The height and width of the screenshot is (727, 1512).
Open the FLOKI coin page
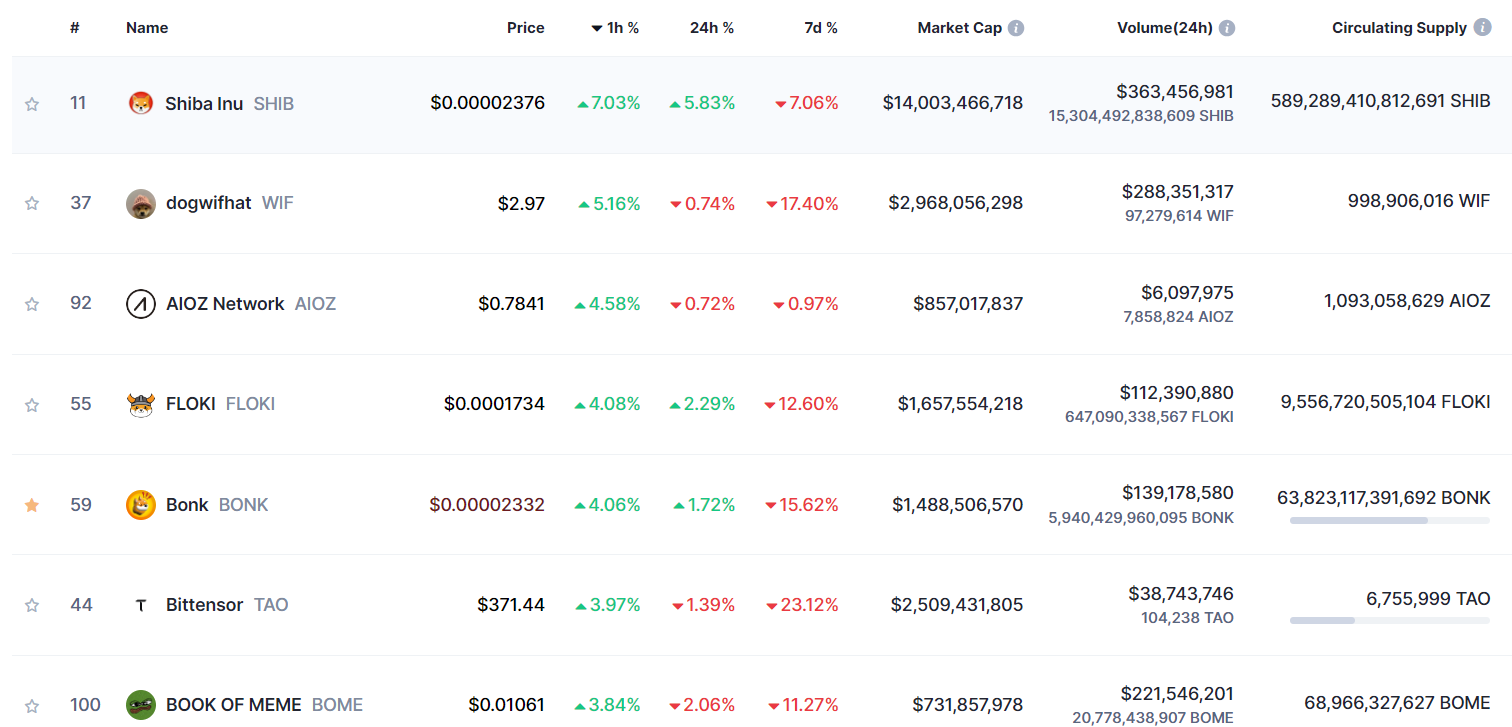(x=220, y=404)
